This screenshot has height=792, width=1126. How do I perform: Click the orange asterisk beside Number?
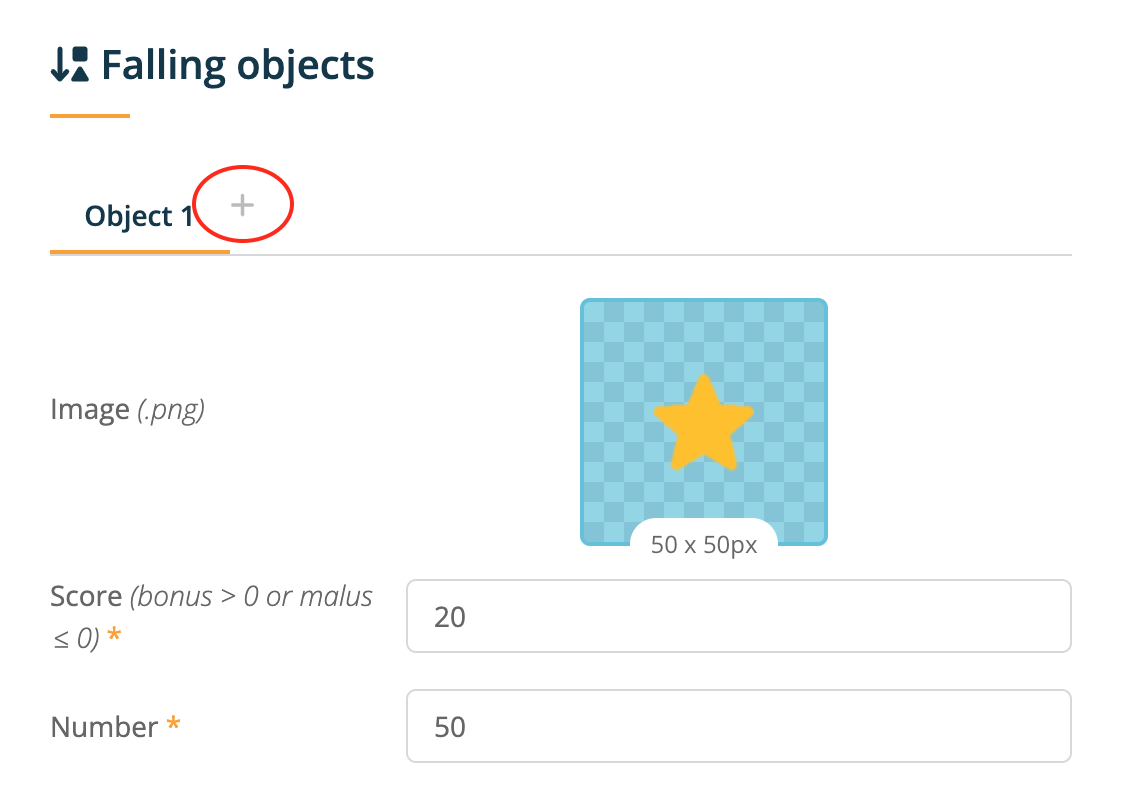pyautogui.click(x=173, y=723)
